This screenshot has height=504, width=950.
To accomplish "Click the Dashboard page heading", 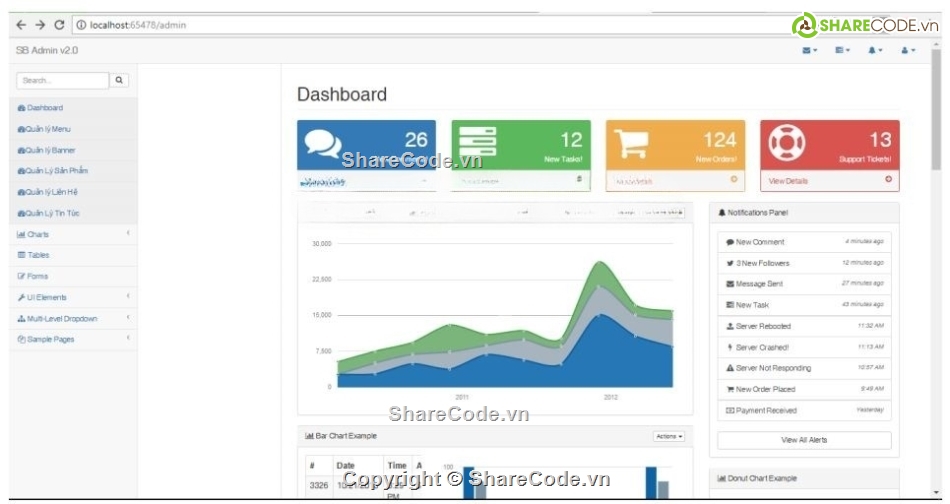I will tap(342, 94).
